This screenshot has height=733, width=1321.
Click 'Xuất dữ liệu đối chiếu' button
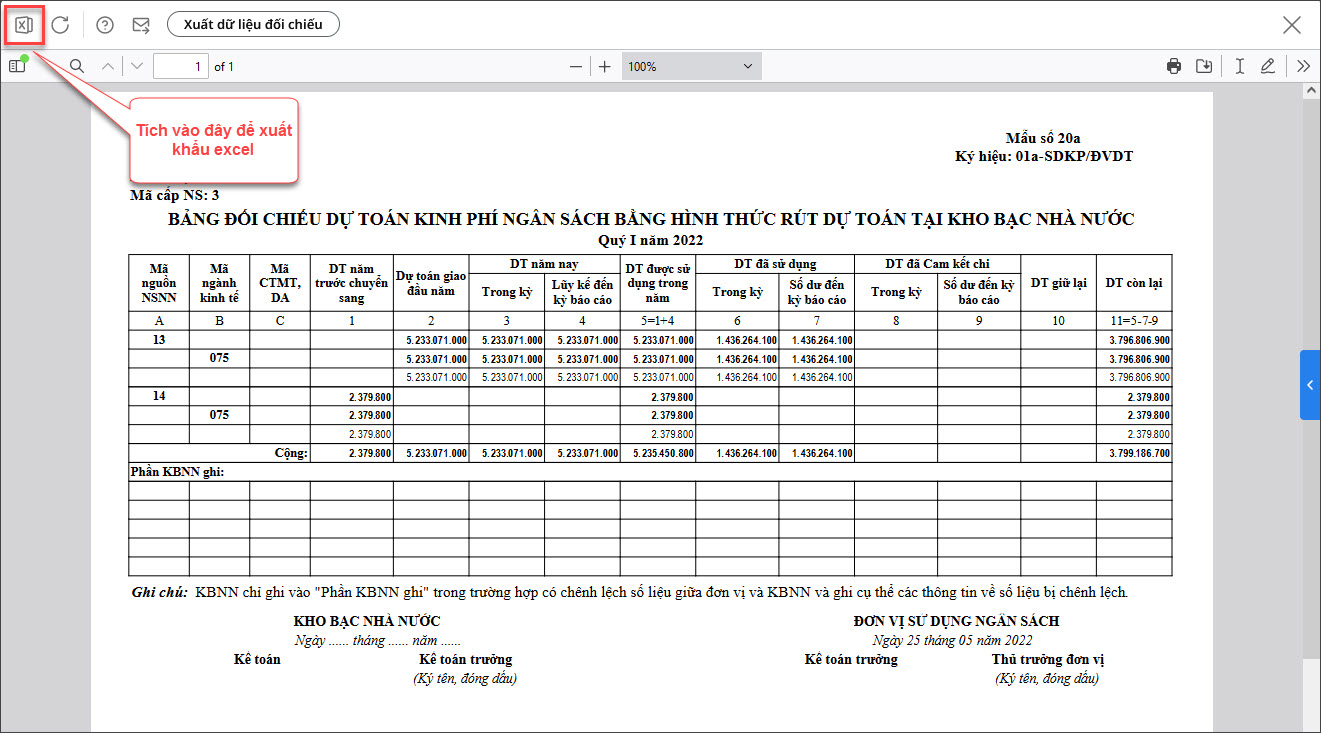pyautogui.click(x=253, y=24)
